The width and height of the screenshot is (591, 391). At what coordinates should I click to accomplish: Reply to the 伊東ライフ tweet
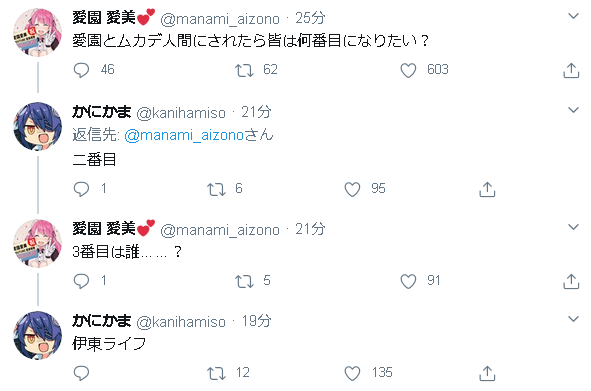click(x=81, y=373)
